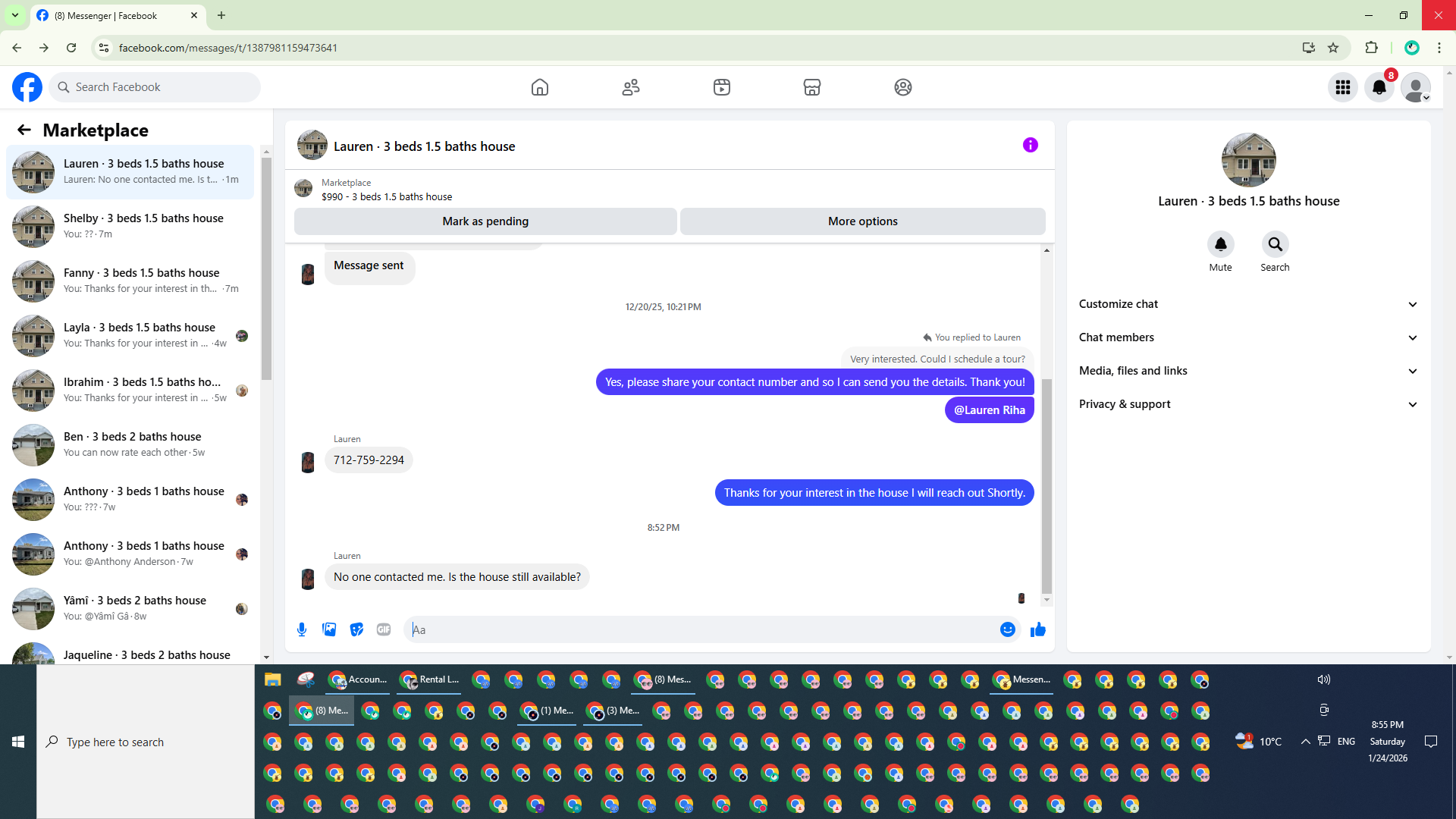This screenshot has height=819, width=1456.
Task: Click the More options button
Action: (862, 221)
